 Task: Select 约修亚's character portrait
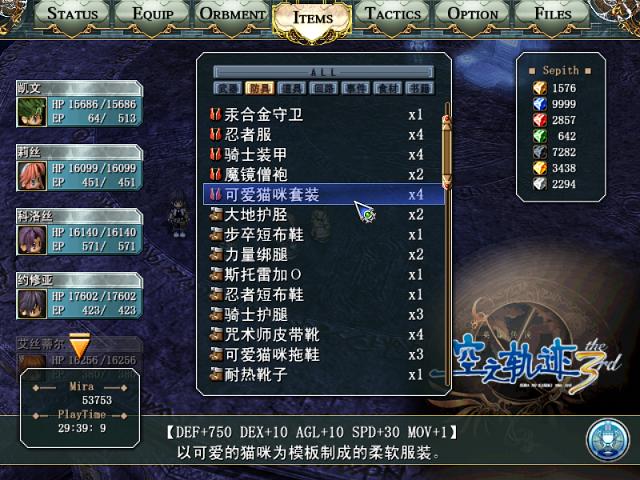(x=31, y=303)
